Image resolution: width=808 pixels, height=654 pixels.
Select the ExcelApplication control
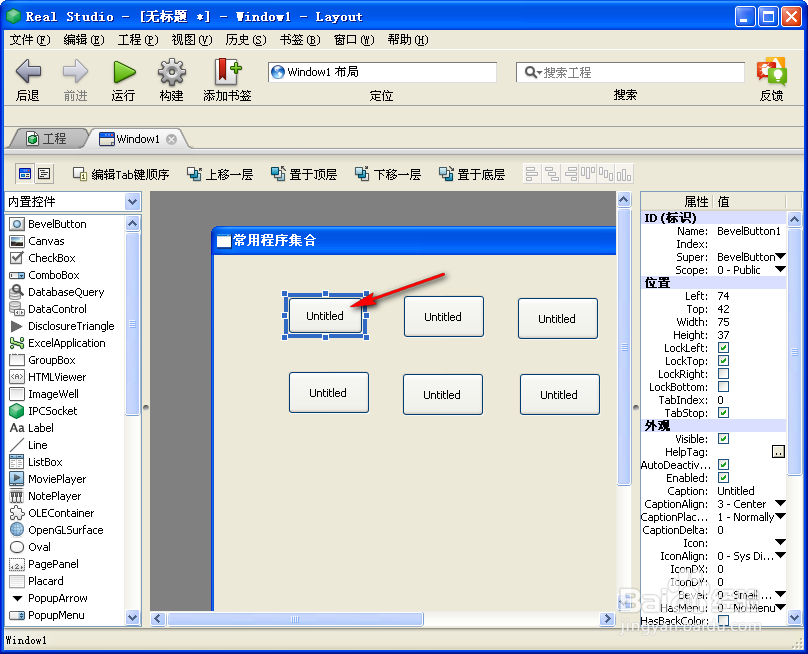66,343
